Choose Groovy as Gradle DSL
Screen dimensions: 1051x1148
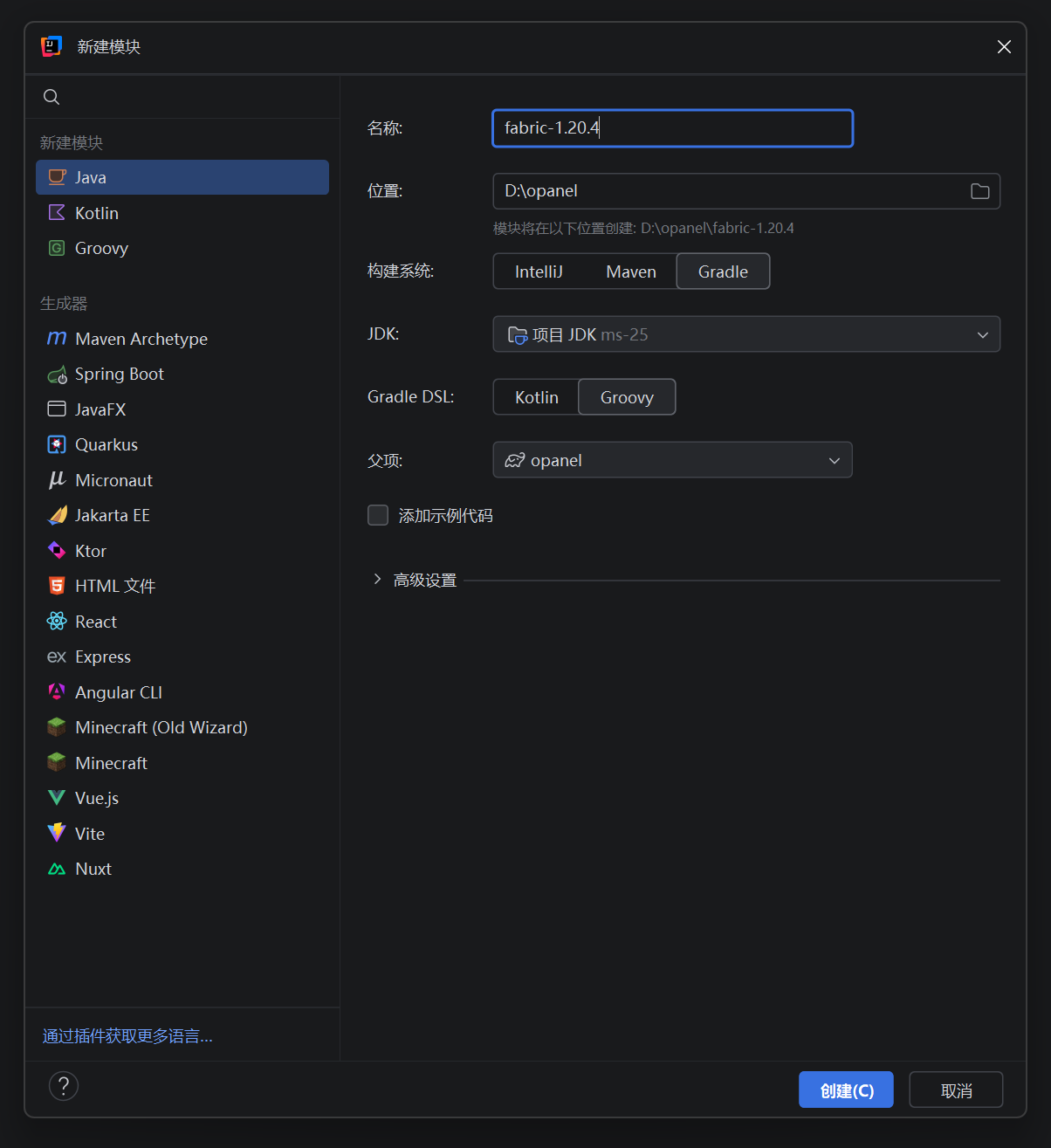pos(627,397)
